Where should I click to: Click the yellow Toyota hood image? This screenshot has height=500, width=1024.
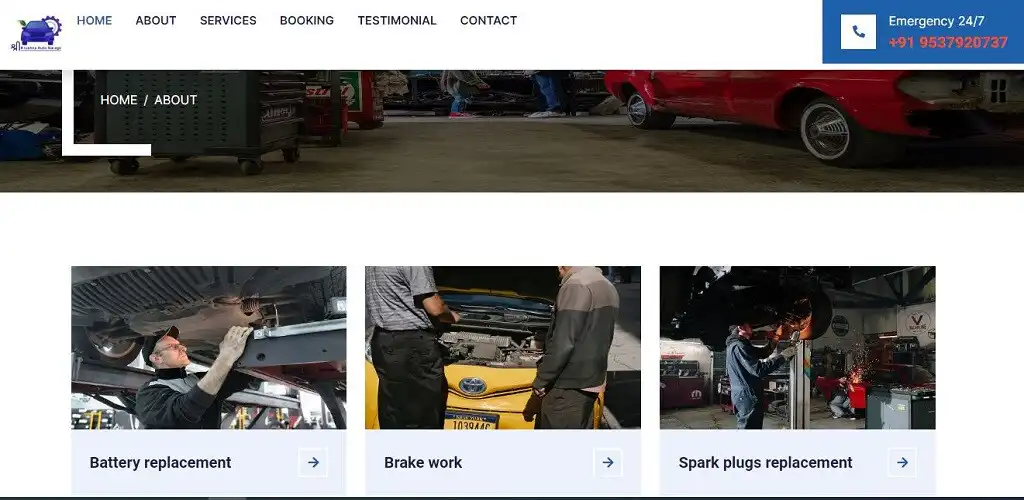[x=502, y=347]
